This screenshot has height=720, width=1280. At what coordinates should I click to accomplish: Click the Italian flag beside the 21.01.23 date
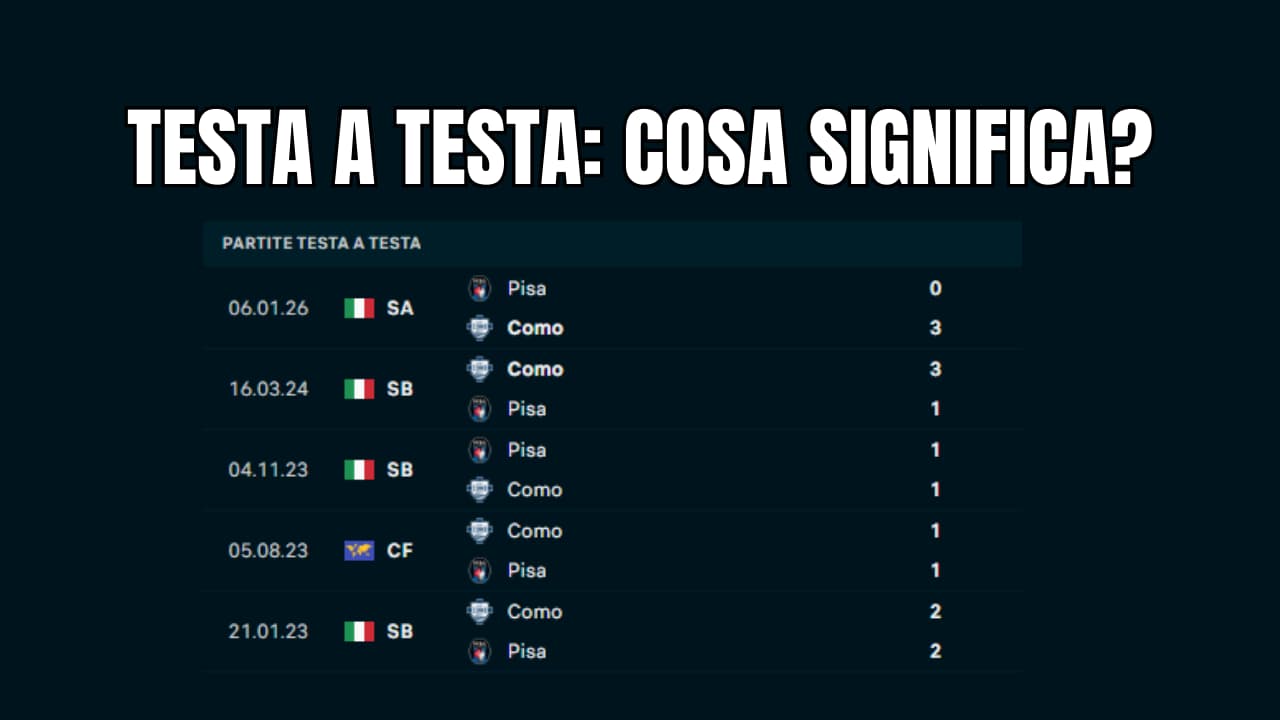(359, 631)
